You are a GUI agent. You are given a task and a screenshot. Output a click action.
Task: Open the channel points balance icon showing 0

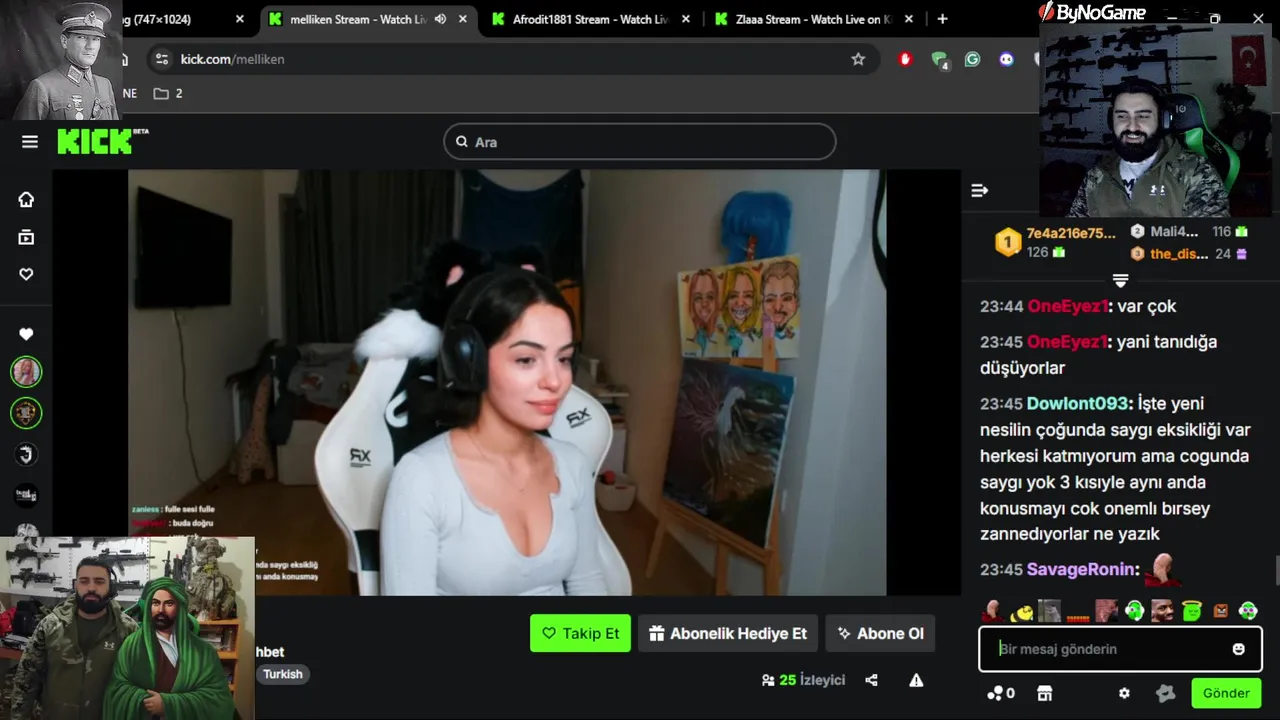1001,693
